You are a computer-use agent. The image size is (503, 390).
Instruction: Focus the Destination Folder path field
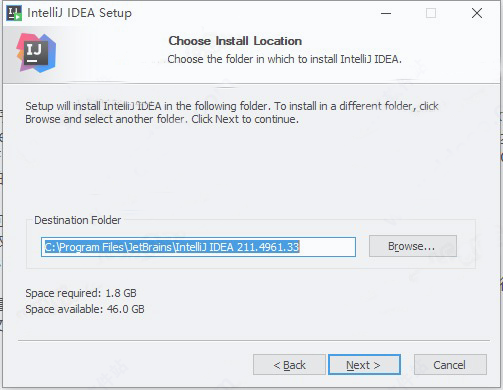point(198,247)
